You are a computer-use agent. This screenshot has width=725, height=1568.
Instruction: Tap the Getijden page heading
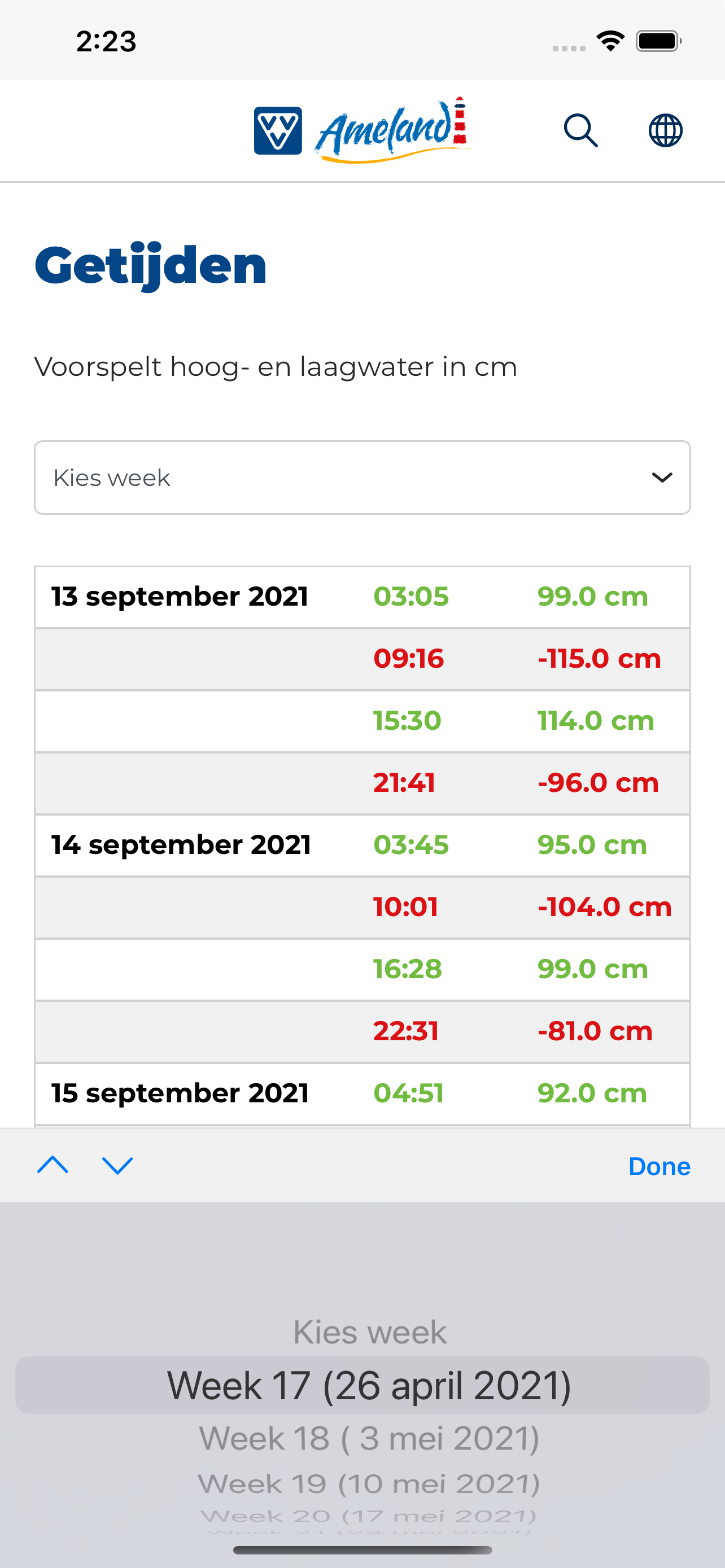coord(150,266)
